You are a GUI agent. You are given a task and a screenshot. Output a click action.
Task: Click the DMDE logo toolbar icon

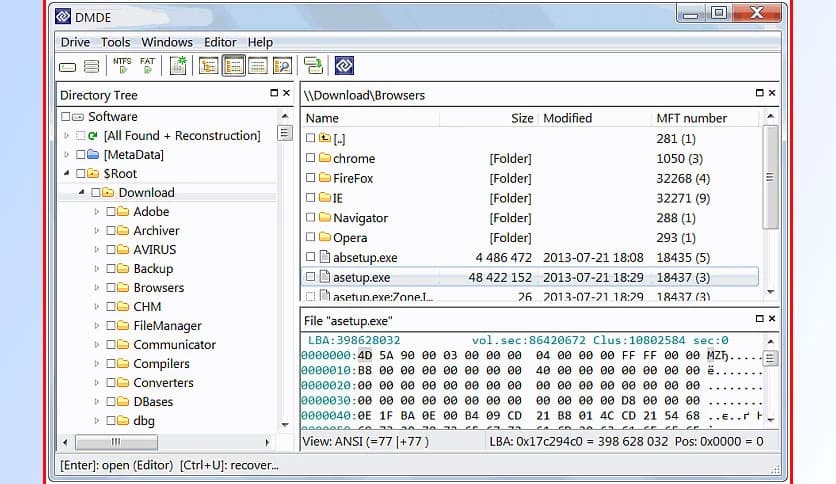[x=344, y=66]
